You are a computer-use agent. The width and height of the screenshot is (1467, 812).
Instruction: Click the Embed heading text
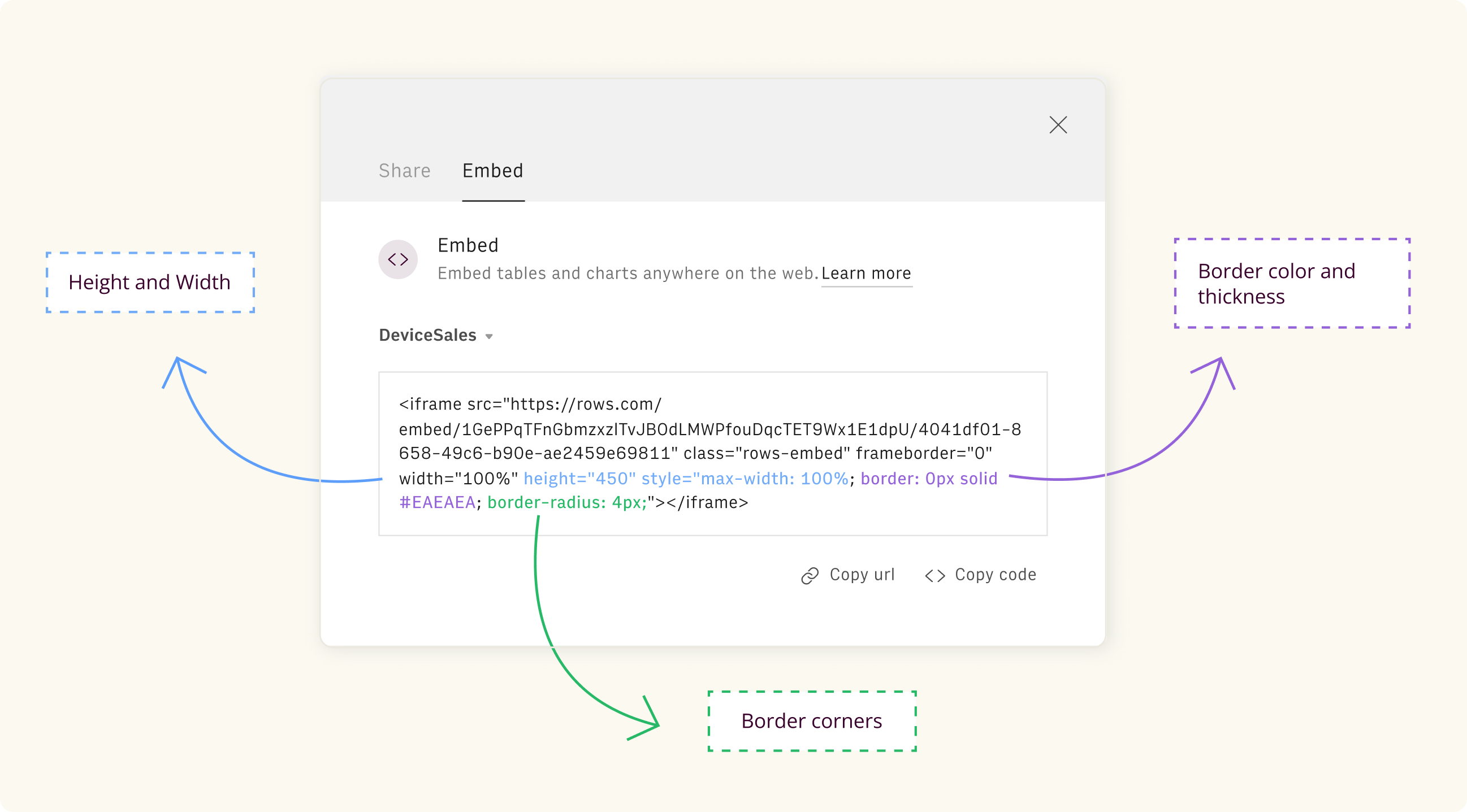click(x=468, y=245)
